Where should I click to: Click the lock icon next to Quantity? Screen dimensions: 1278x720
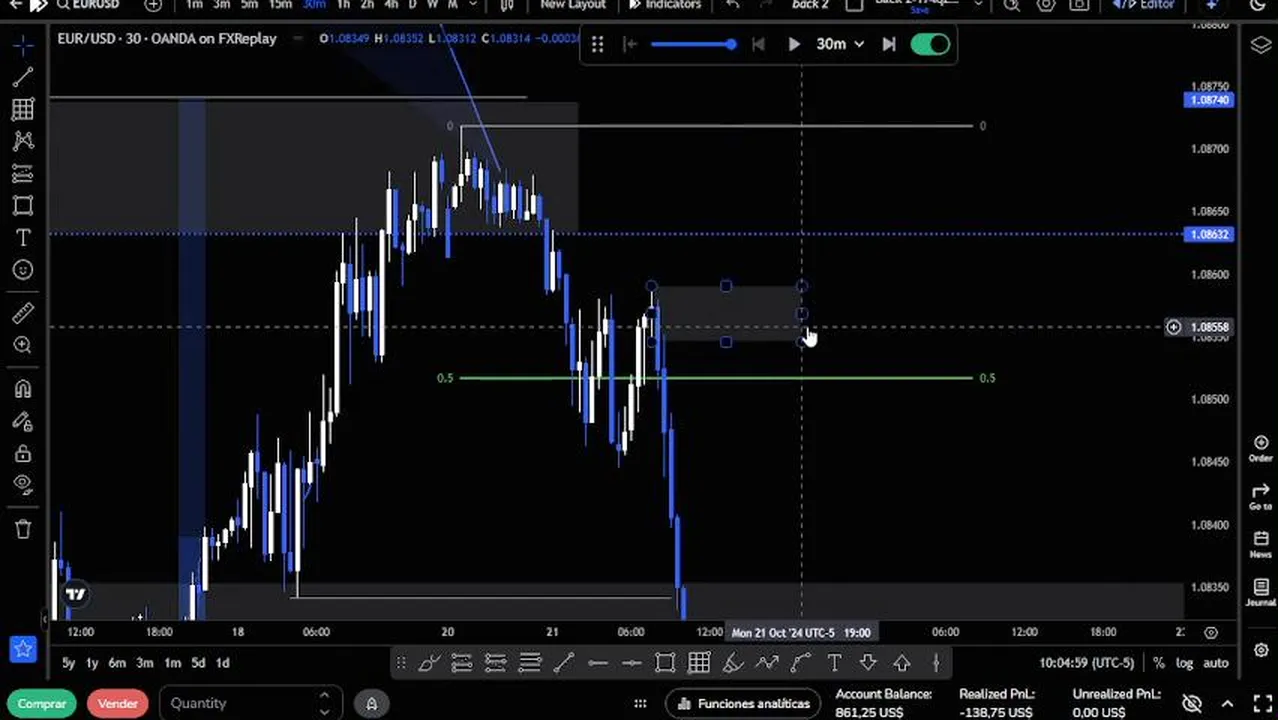point(371,703)
